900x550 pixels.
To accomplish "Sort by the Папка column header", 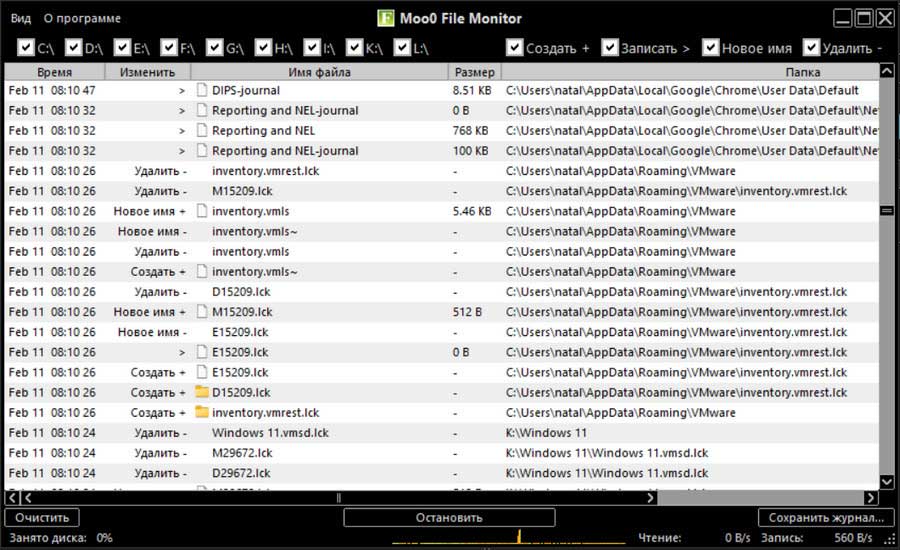I will pyautogui.click(x=690, y=72).
